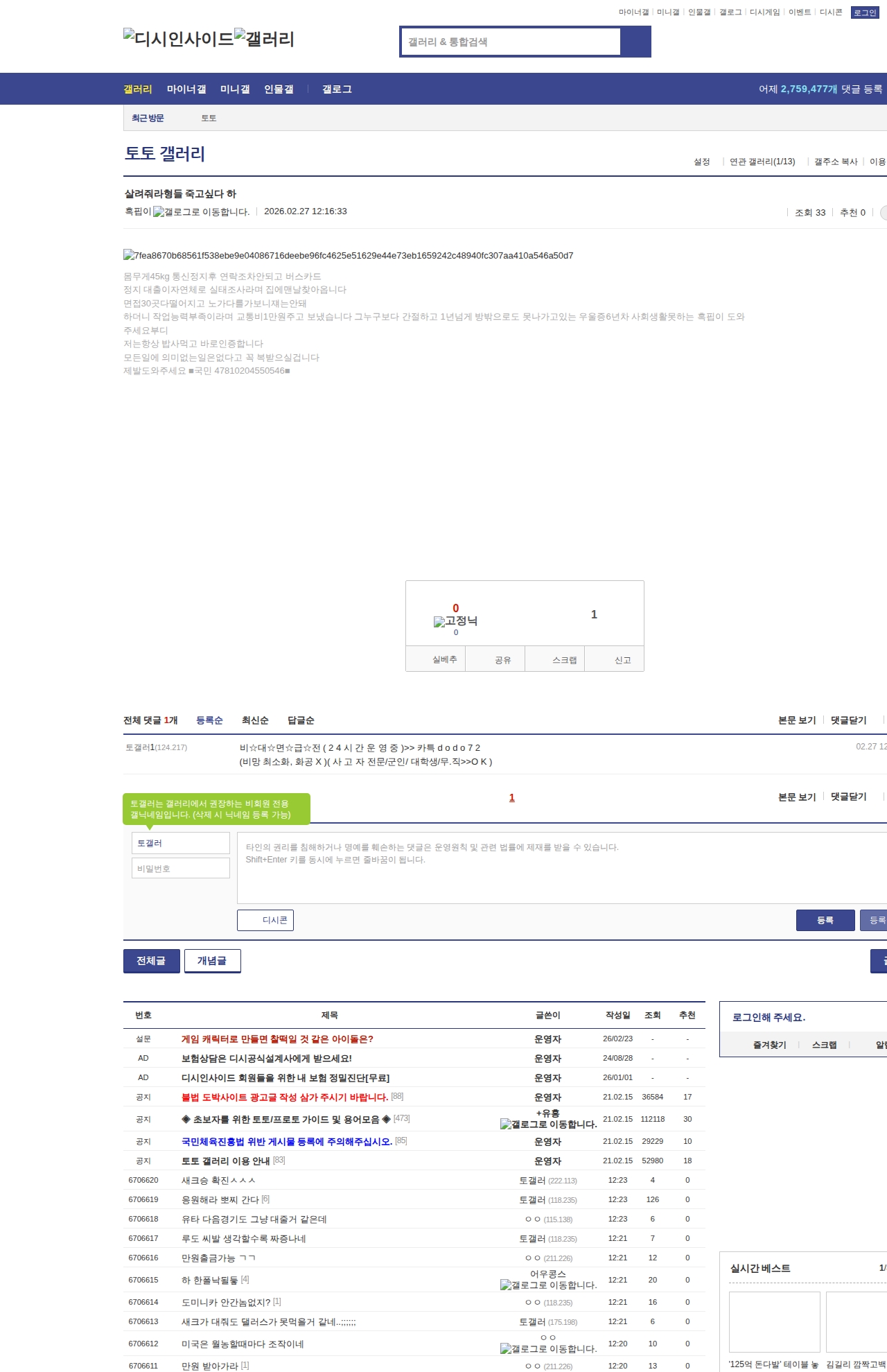Viewport: 887px width, 1372px height.
Task: Click into the comment text area
Action: click(x=562, y=868)
